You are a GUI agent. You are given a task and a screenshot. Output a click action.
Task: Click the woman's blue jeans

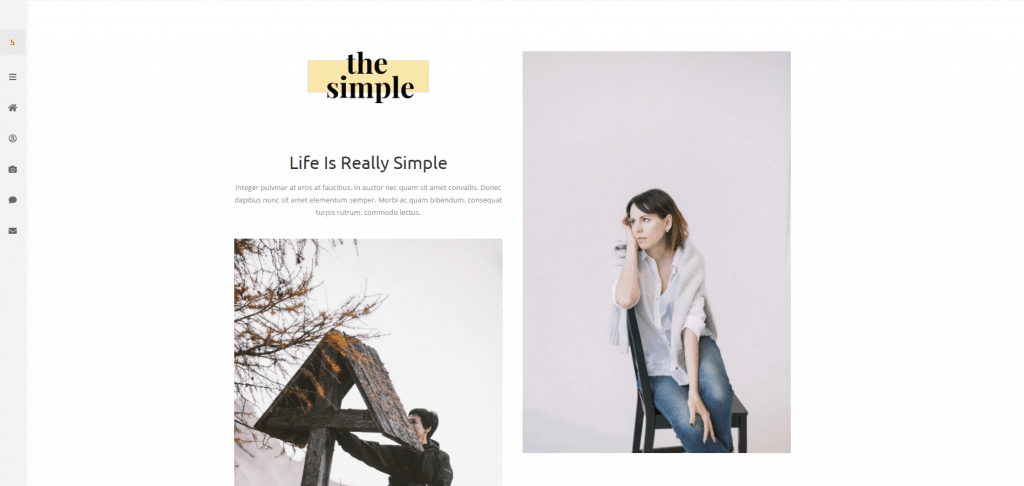pyautogui.click(x=692, y=392)
